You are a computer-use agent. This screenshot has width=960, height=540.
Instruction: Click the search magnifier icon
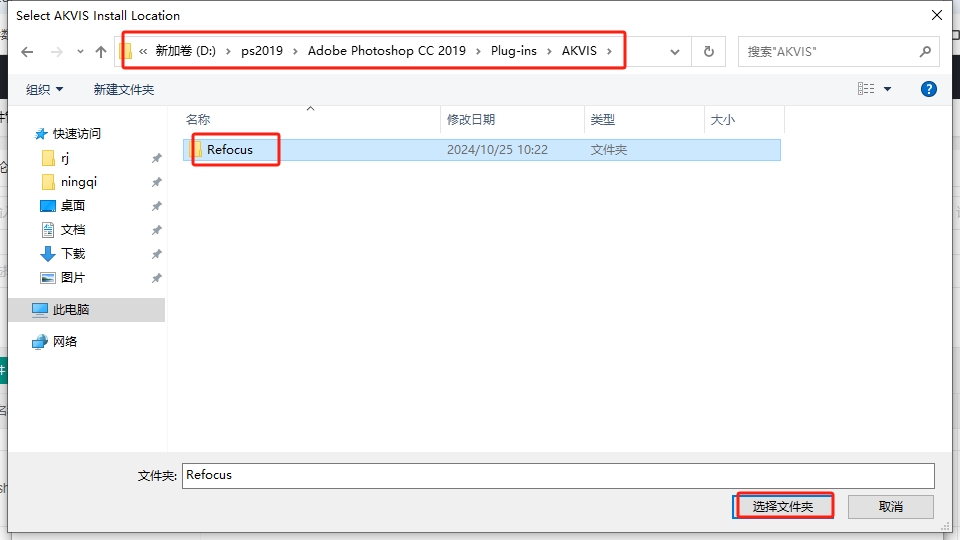pyautogui.click(x=925, y=52)
